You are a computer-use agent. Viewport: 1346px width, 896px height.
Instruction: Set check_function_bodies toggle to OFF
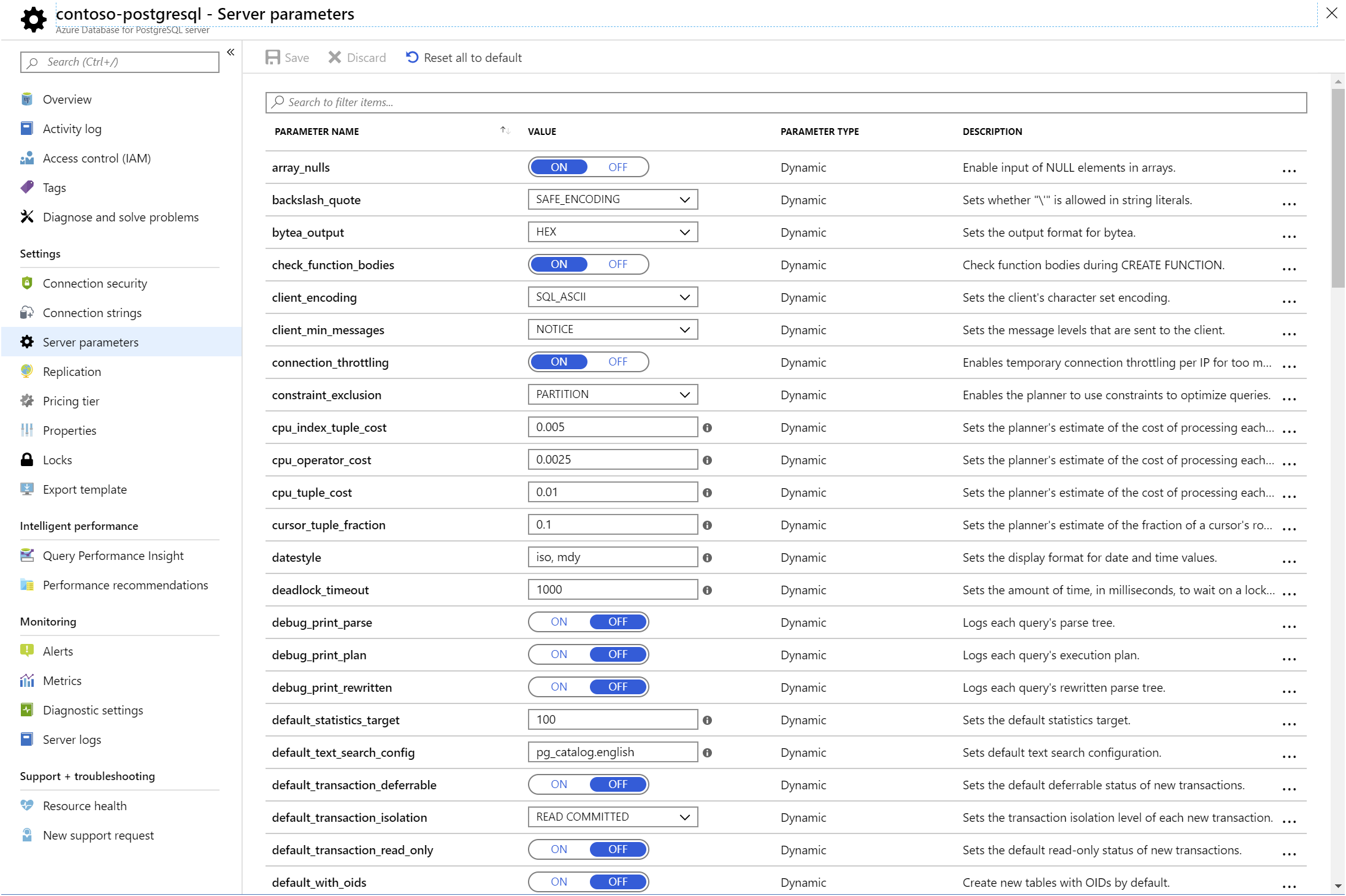coord(618,264)
